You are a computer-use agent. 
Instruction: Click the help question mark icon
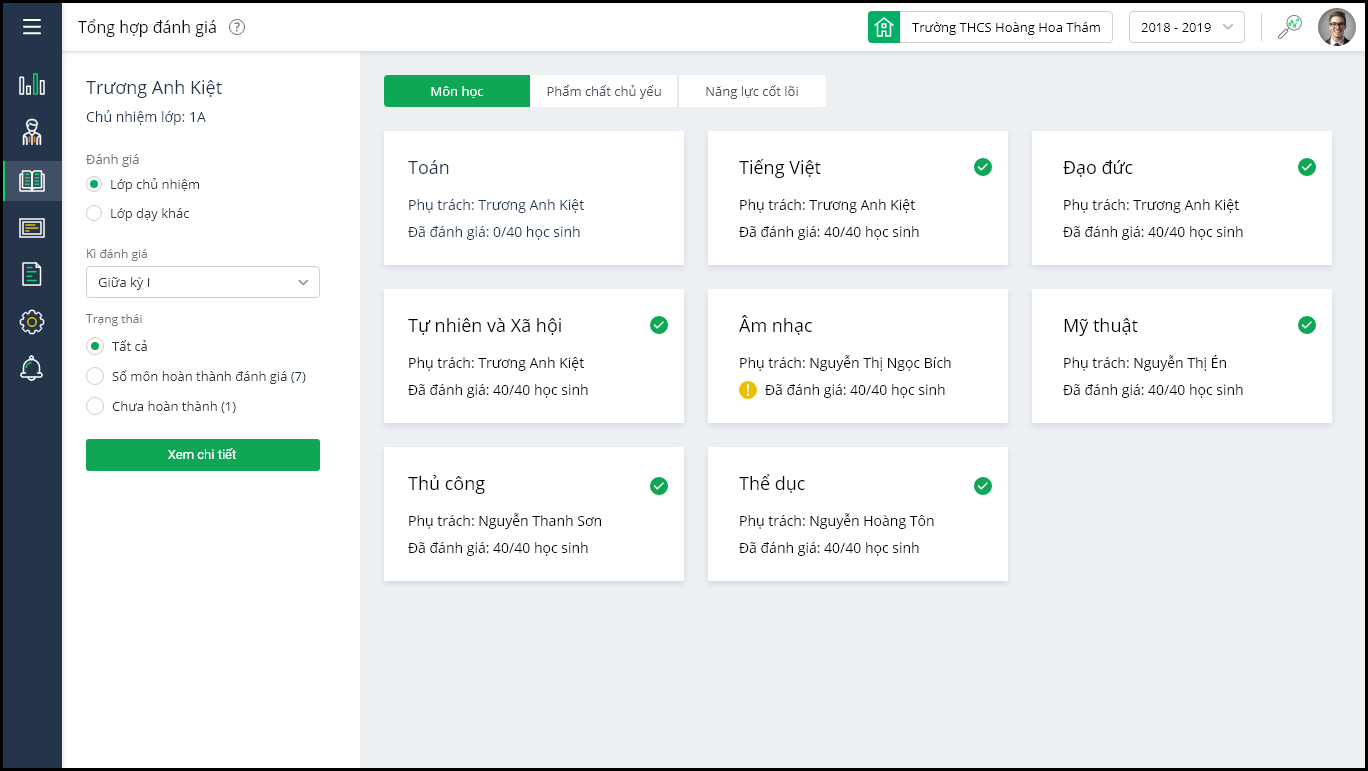[237, 28]
